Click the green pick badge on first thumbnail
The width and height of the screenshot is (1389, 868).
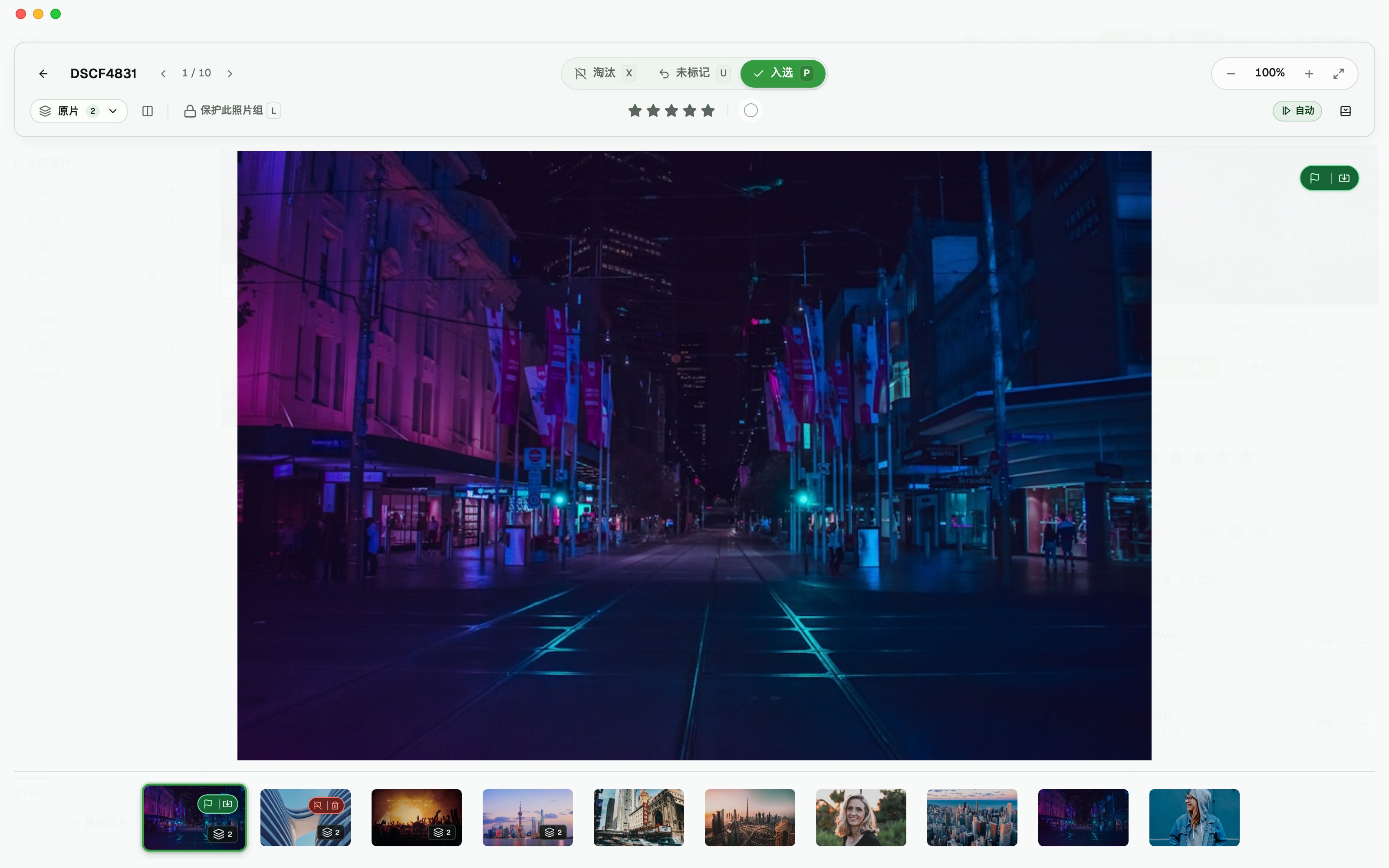point(217,804)
